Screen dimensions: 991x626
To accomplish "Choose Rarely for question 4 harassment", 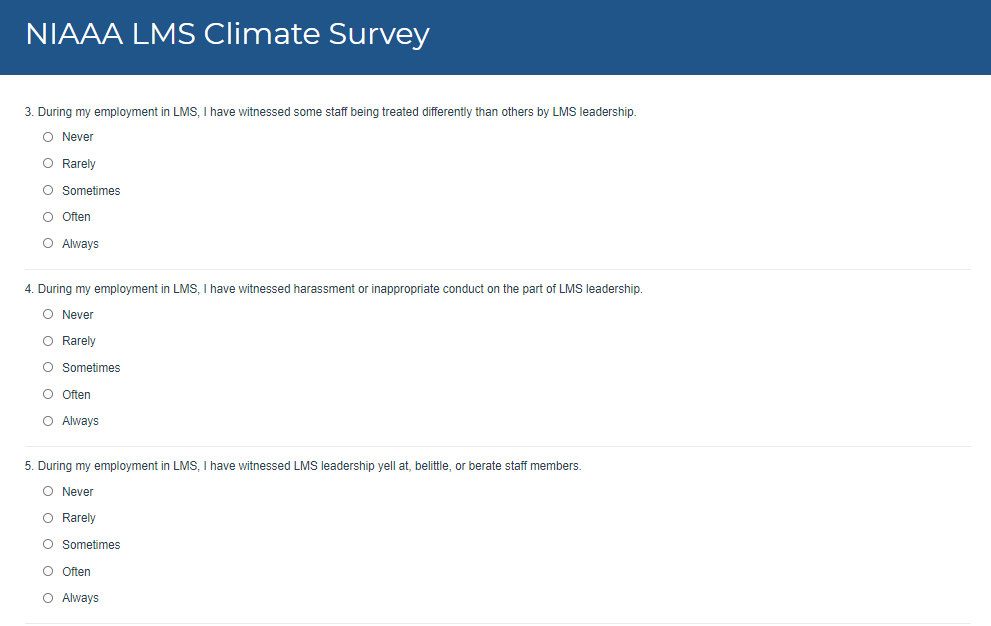I will pyautogui.click(x=48, y=341).
